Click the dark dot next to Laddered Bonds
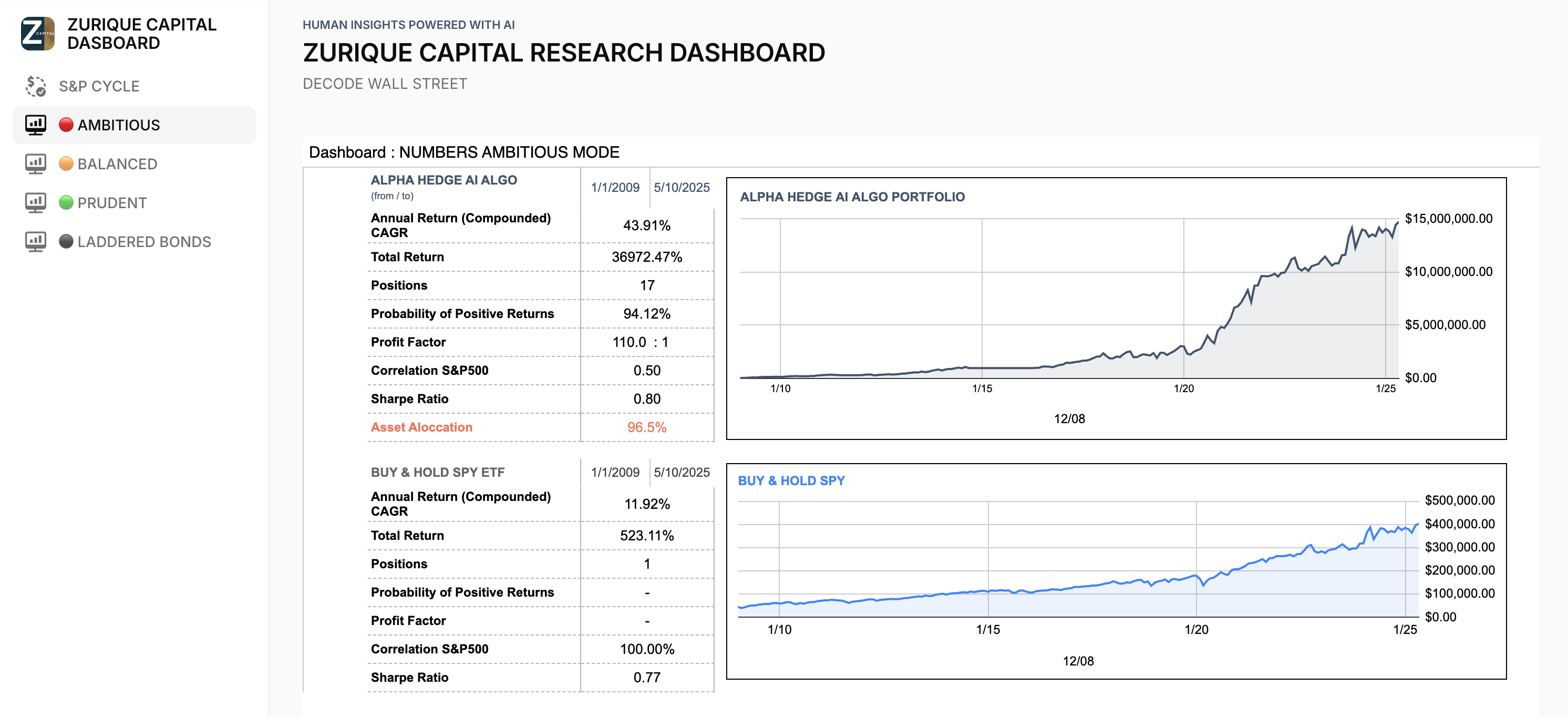 66,242
